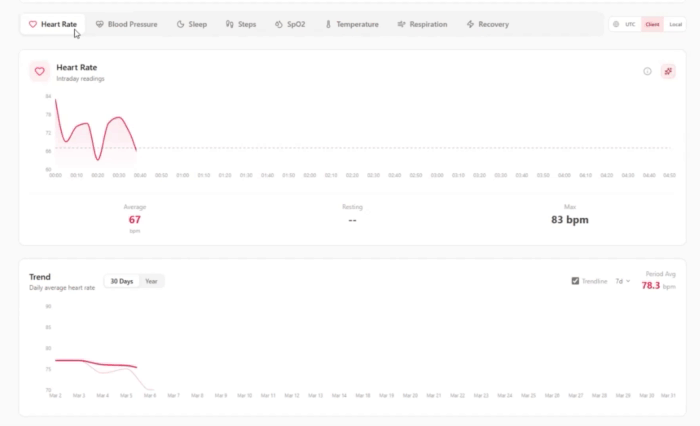
Task: Click the heart icon in Heart Rate header
Action: tap(39, 71)
